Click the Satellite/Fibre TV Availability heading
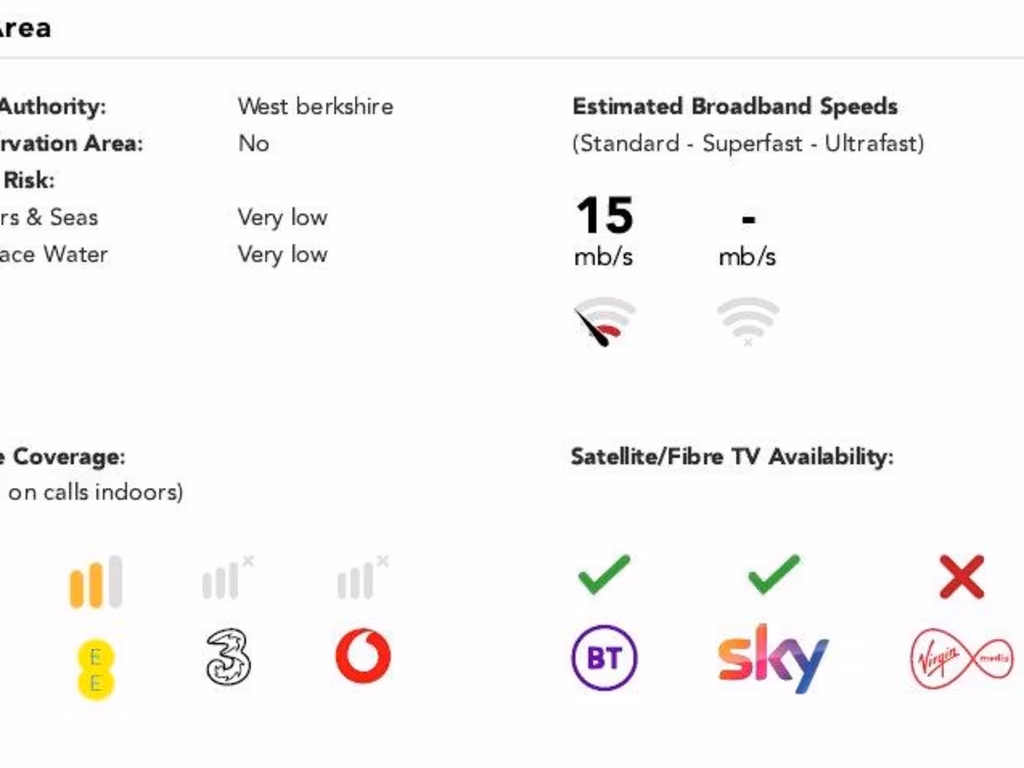1024x768 pixels. pos(731,457)
